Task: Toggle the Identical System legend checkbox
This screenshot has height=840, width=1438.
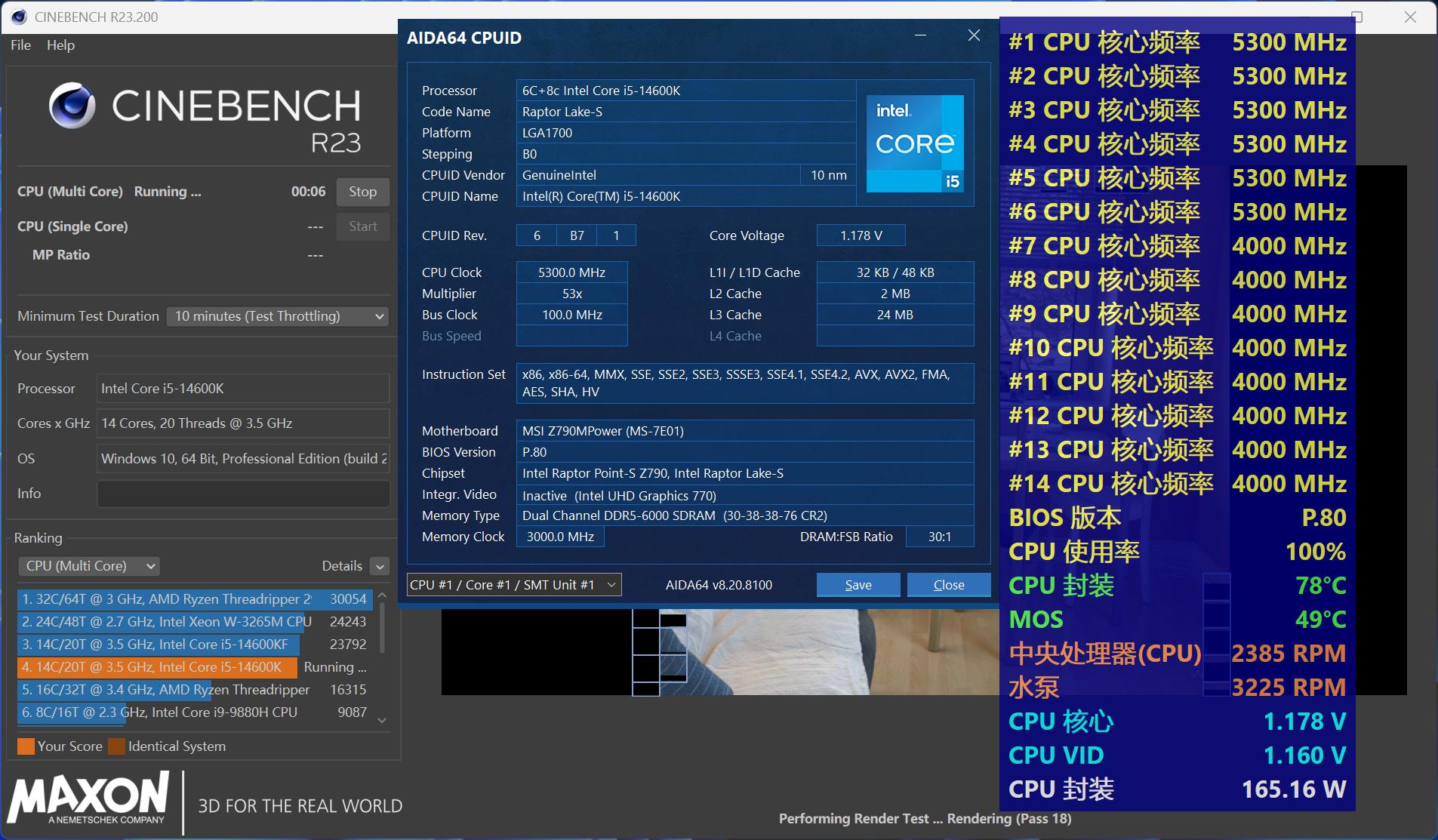Action: click(x=116, y=746)
